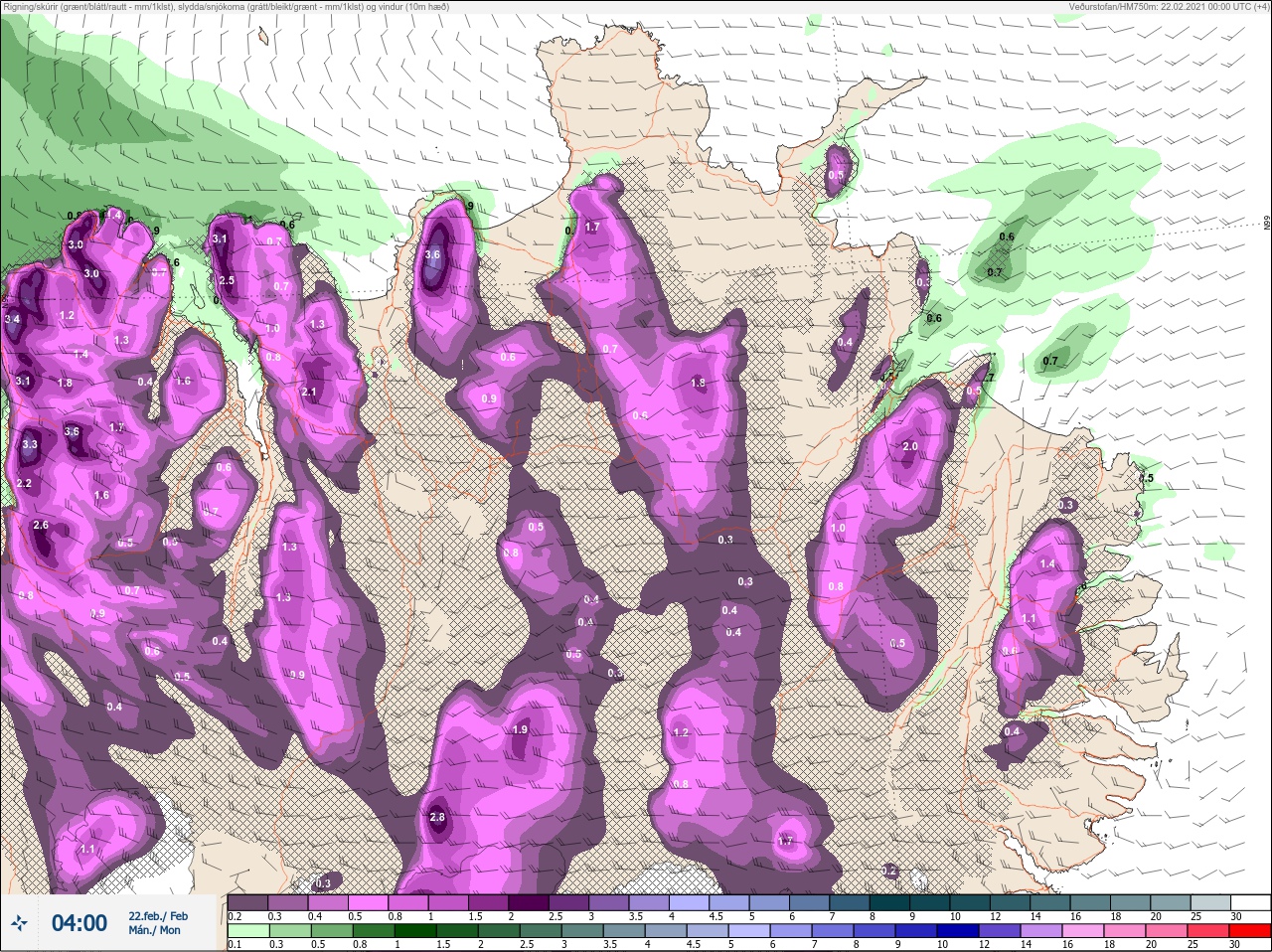Screen dimensions: 1272x952
Task: Click the 04:00 forecast time display
Action: point(79,923)
